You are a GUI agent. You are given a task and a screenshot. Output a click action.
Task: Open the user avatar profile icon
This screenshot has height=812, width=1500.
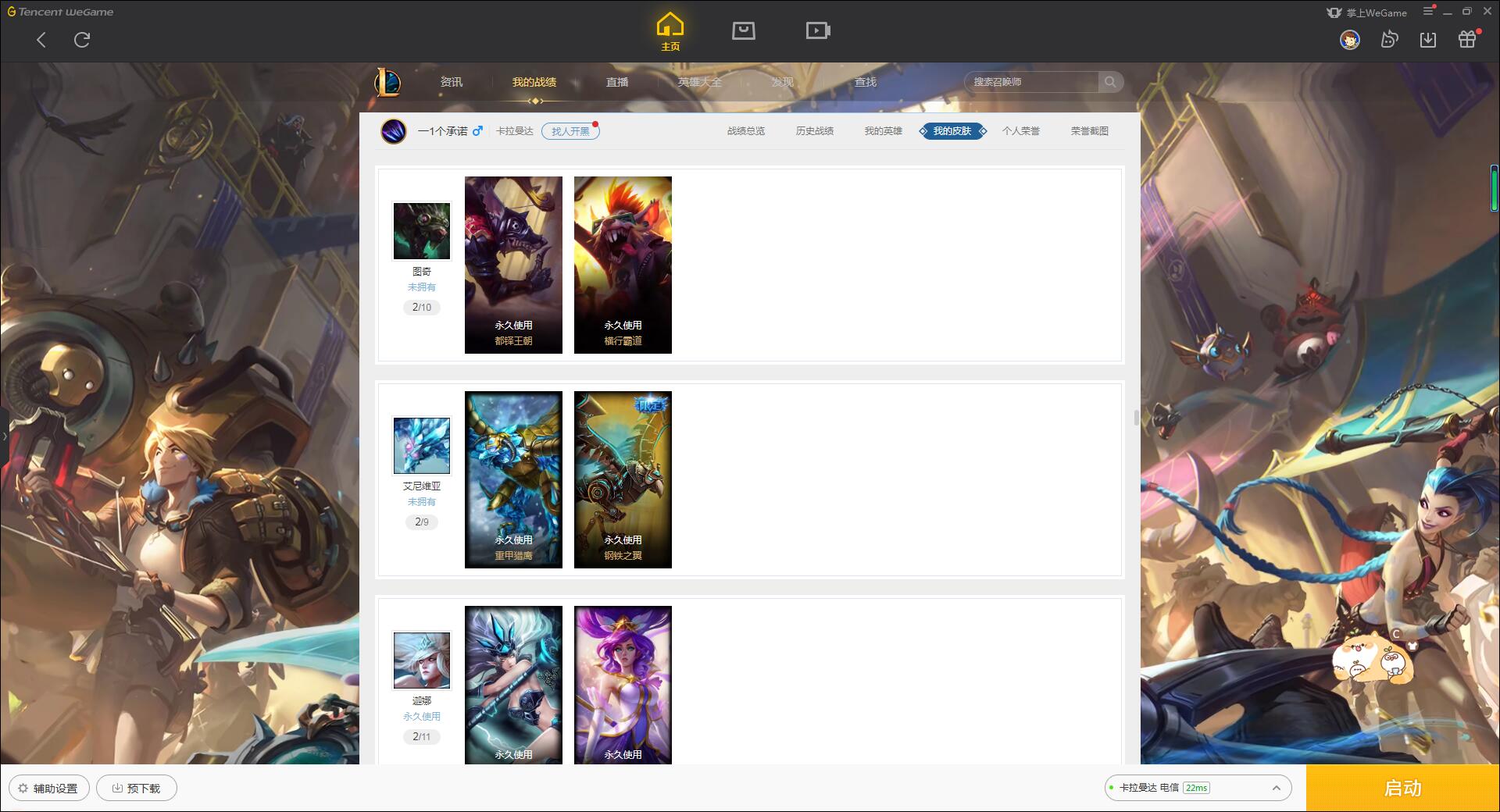pos(1349,39)
